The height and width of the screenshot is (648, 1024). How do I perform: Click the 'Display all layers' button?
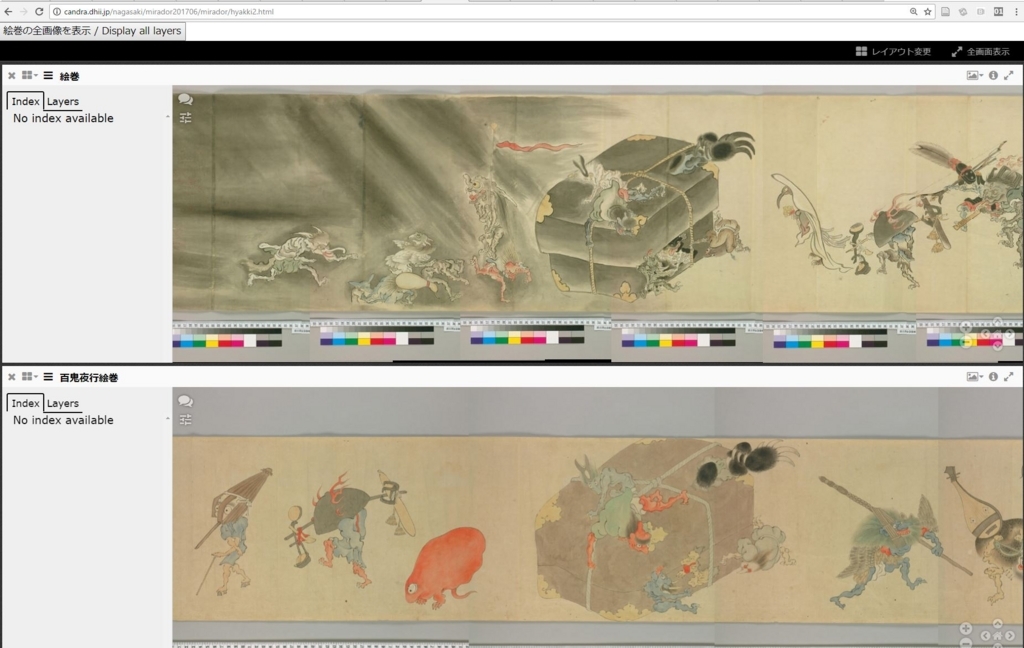(x=93, y=31)
